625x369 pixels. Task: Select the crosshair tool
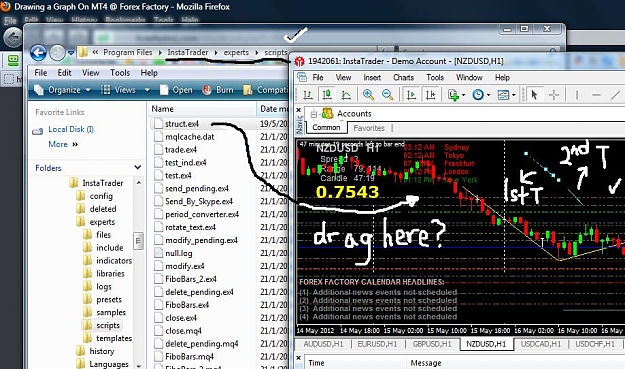[x=554, y=95]
